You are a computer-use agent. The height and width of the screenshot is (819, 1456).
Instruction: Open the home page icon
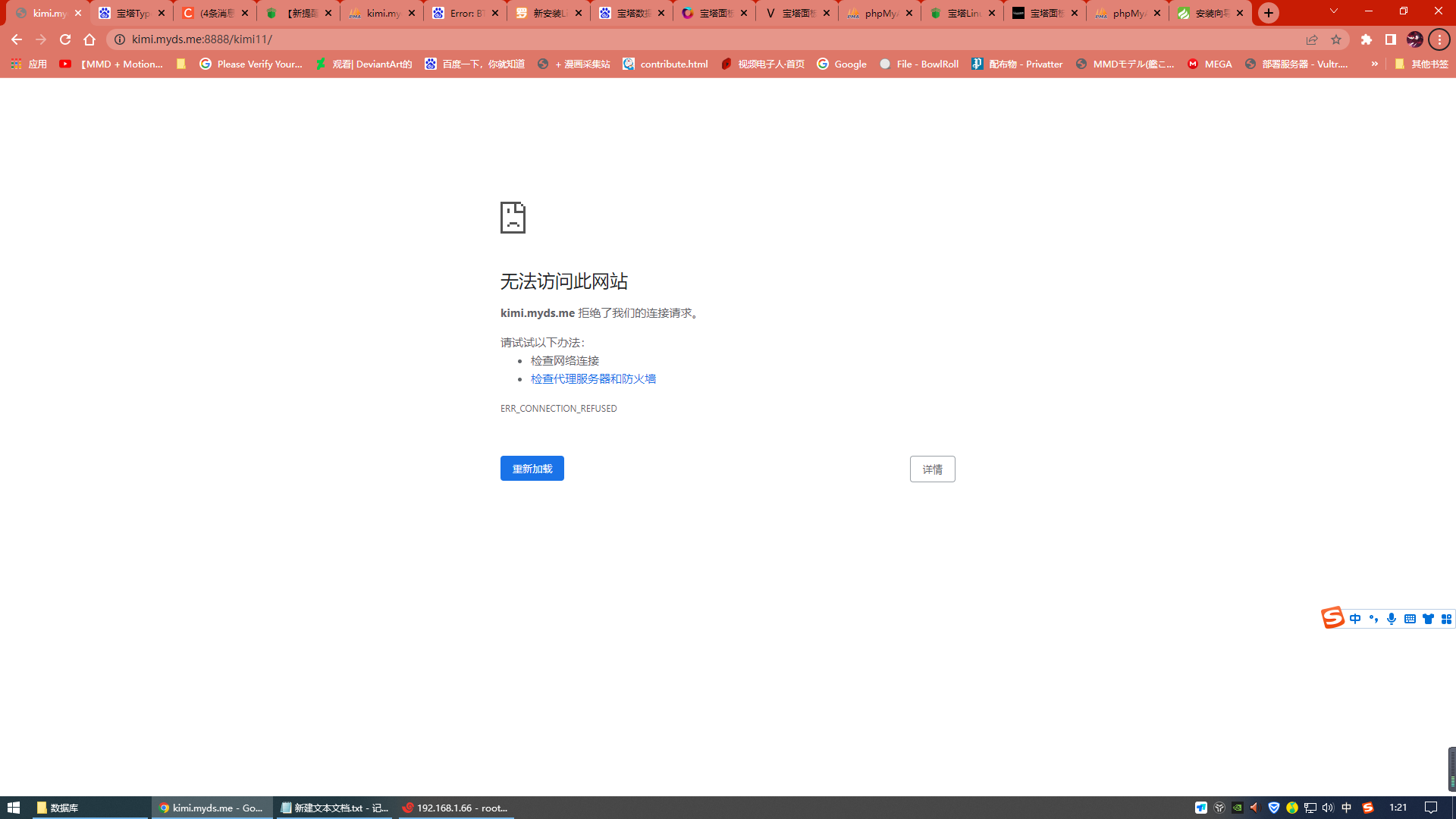pos(89,39)
